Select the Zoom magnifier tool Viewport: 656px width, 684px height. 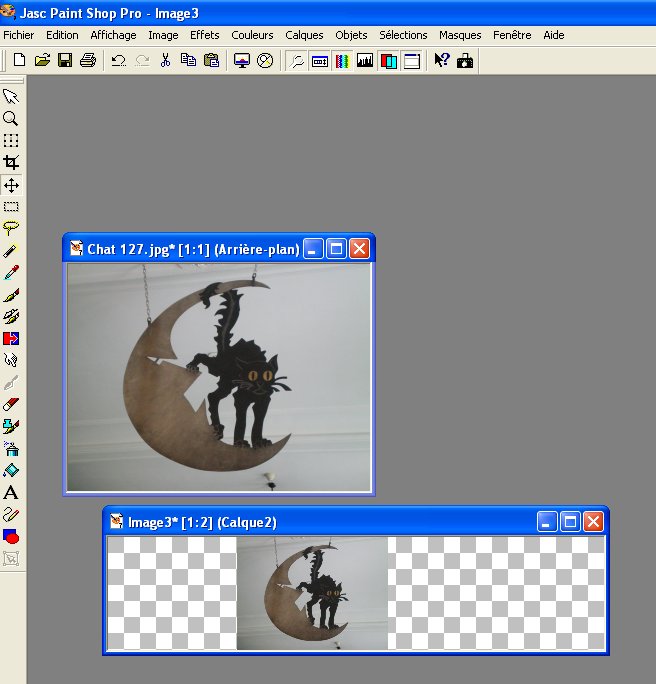(11, 119)
